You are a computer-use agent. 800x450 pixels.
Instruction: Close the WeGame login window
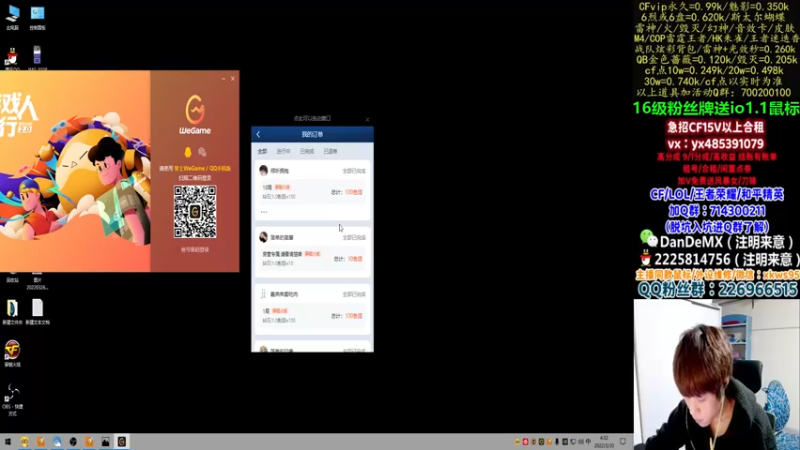pyautogui.click(x=233, y=79)
